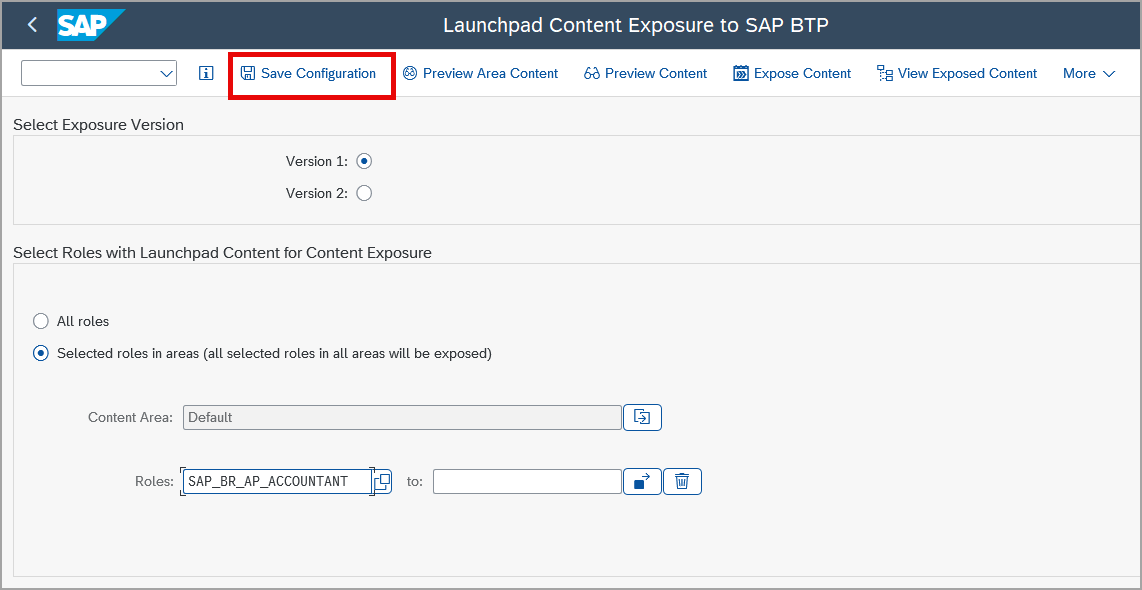The height and width of the screenshot is (590, 1142).
Task: Open View Exposed Content
Action: pos(957,74)
